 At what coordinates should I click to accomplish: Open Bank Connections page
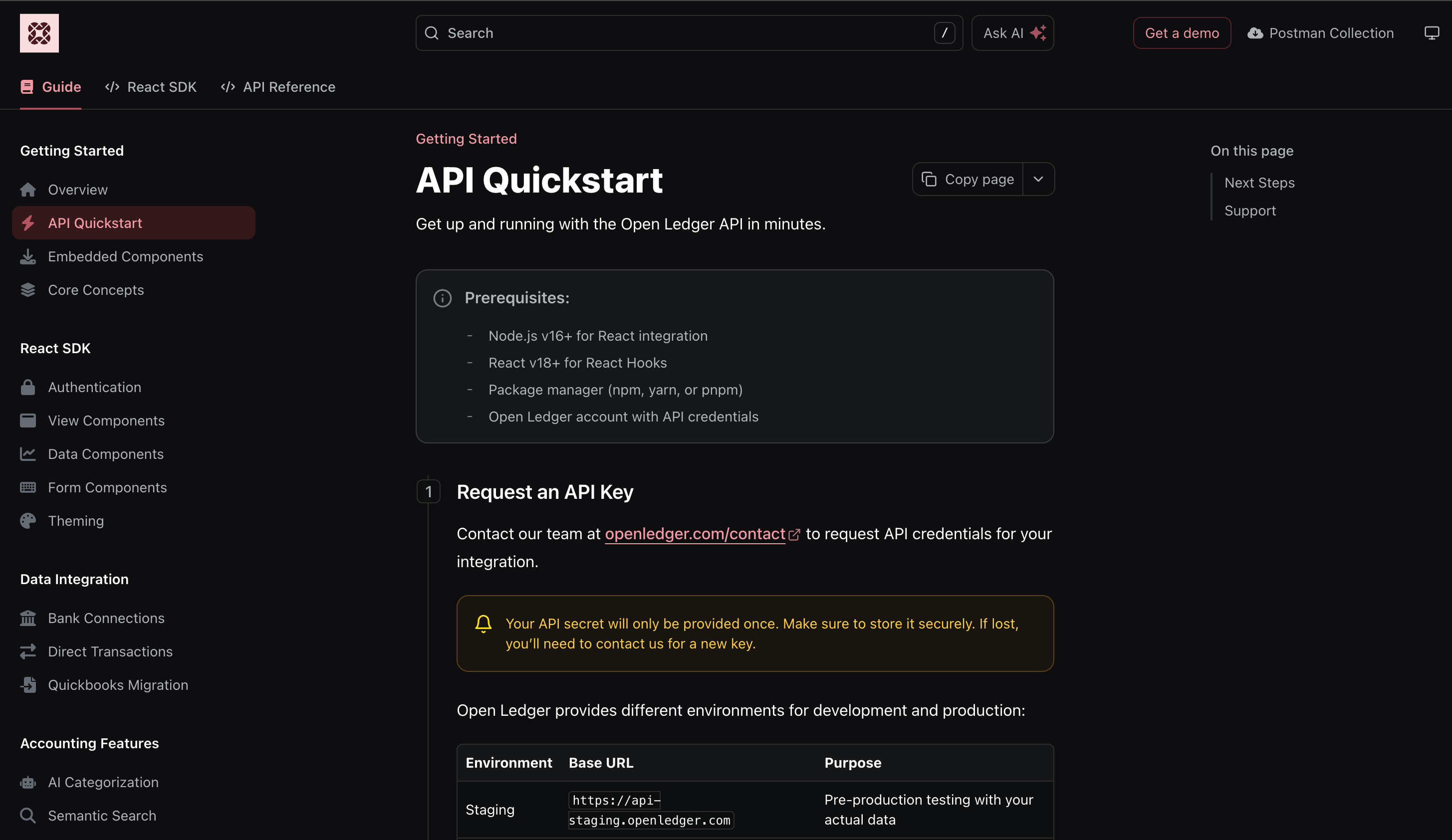click(134, 618)
